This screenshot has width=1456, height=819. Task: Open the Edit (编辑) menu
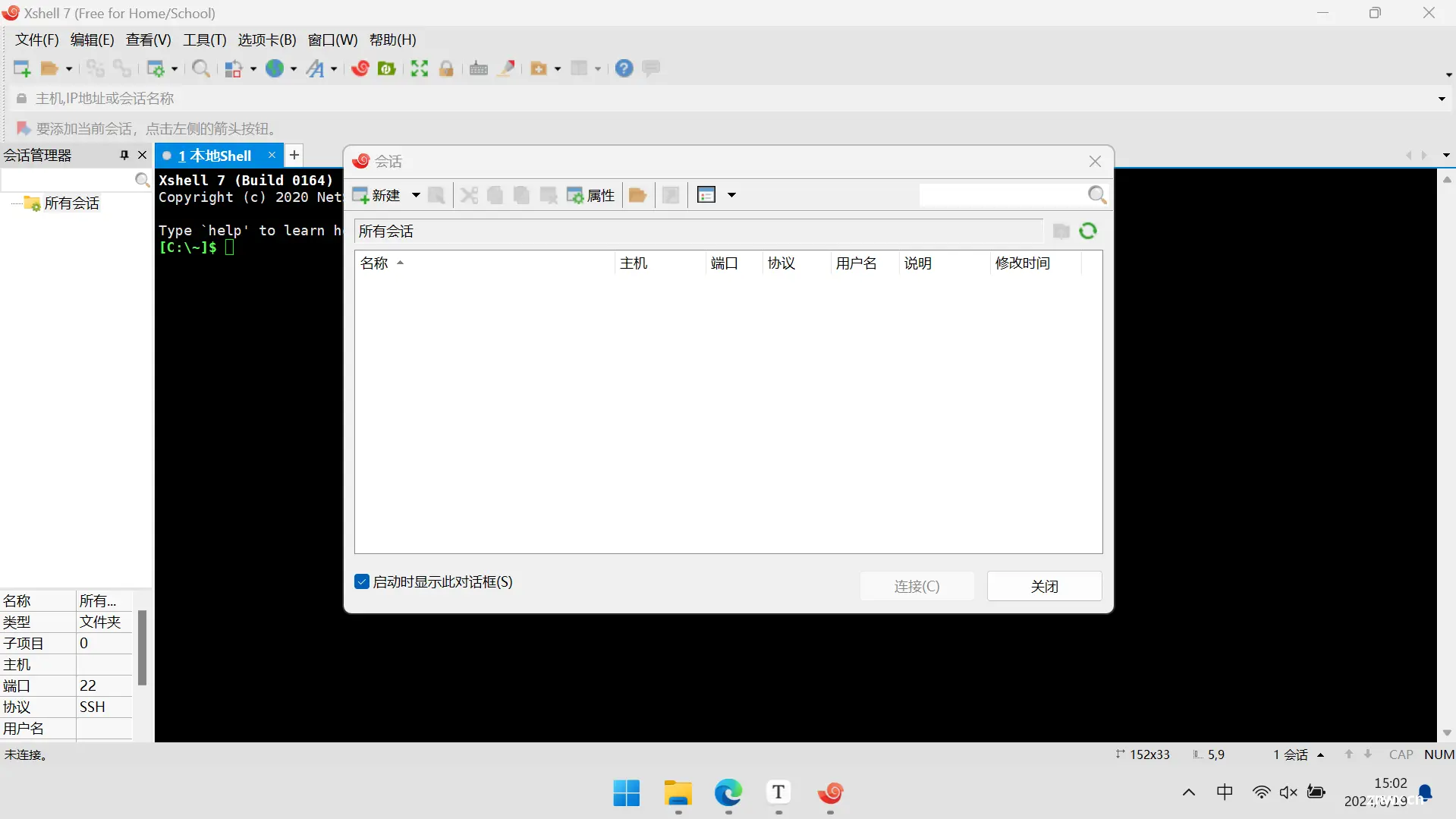[93, 40]
